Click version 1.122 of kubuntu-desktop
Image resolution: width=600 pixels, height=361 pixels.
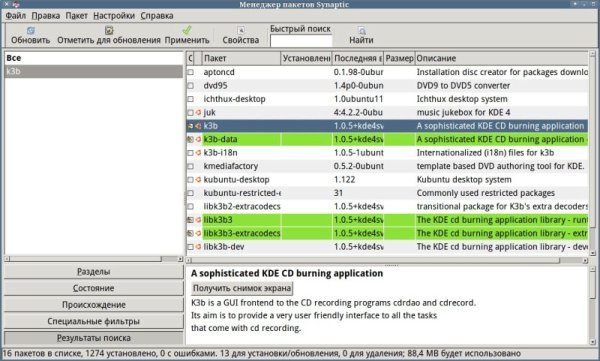[344, 180]
